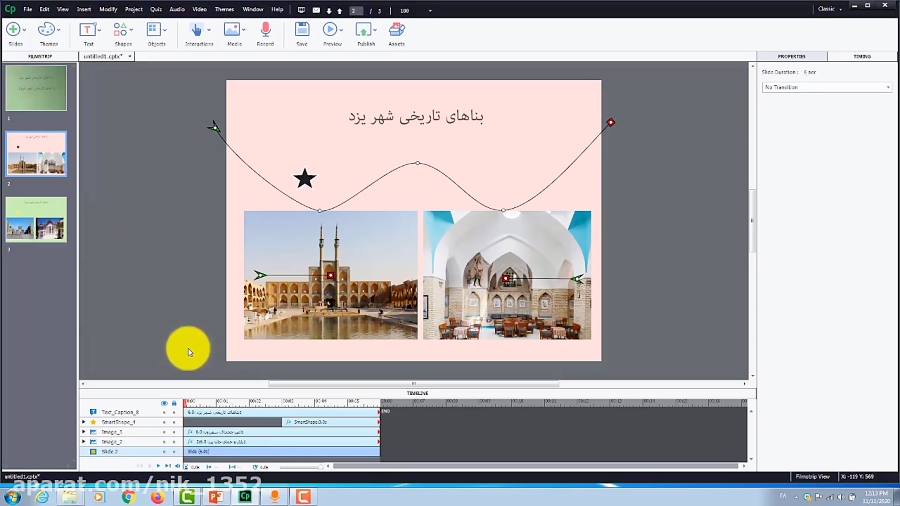Go to next slide up arrow
900x506 pixels.
pyautogui.click(x=339, y=10)
